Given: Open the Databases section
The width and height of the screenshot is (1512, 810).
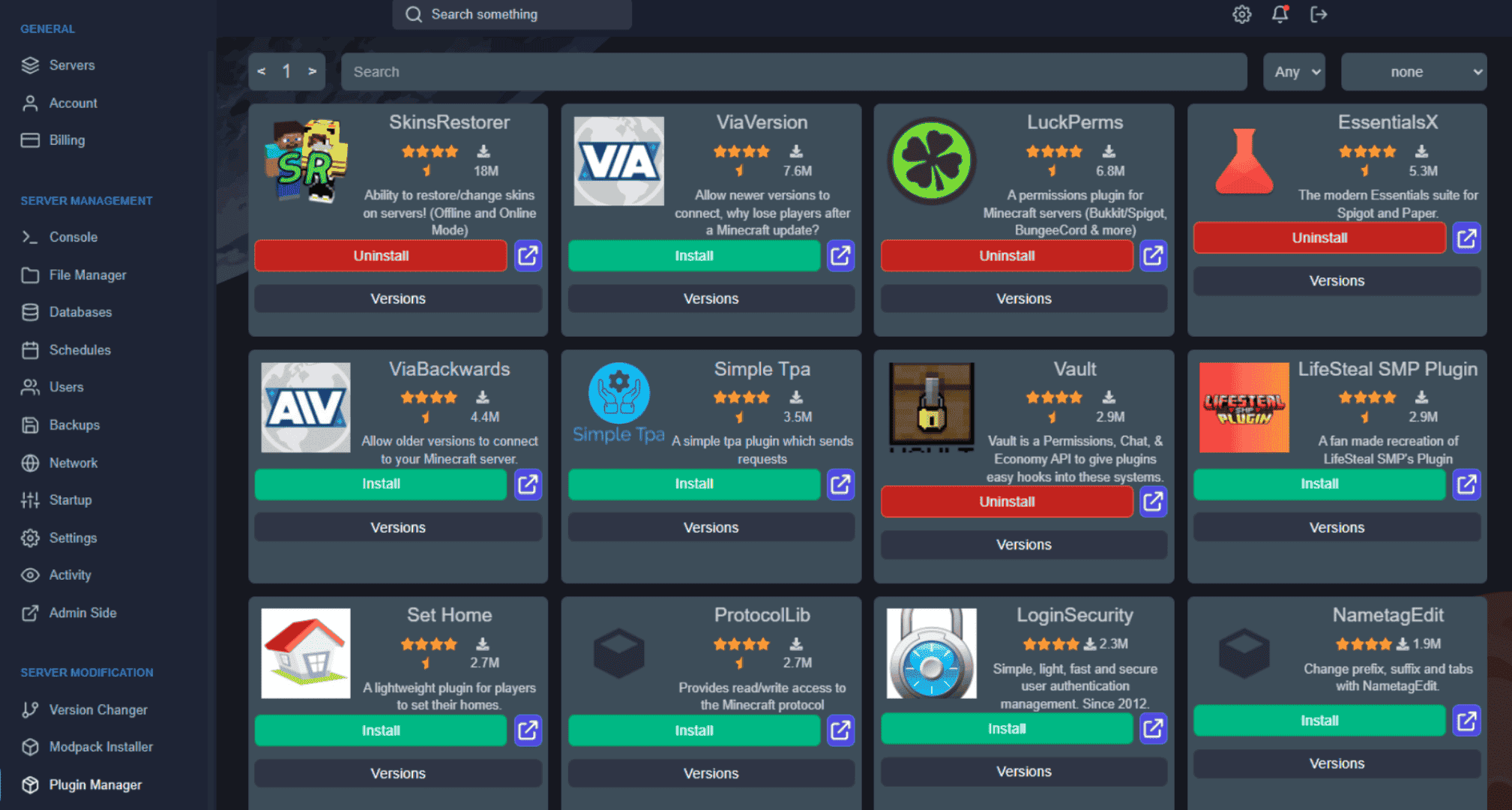Looking at the screenshot, I should click(79, 312).
